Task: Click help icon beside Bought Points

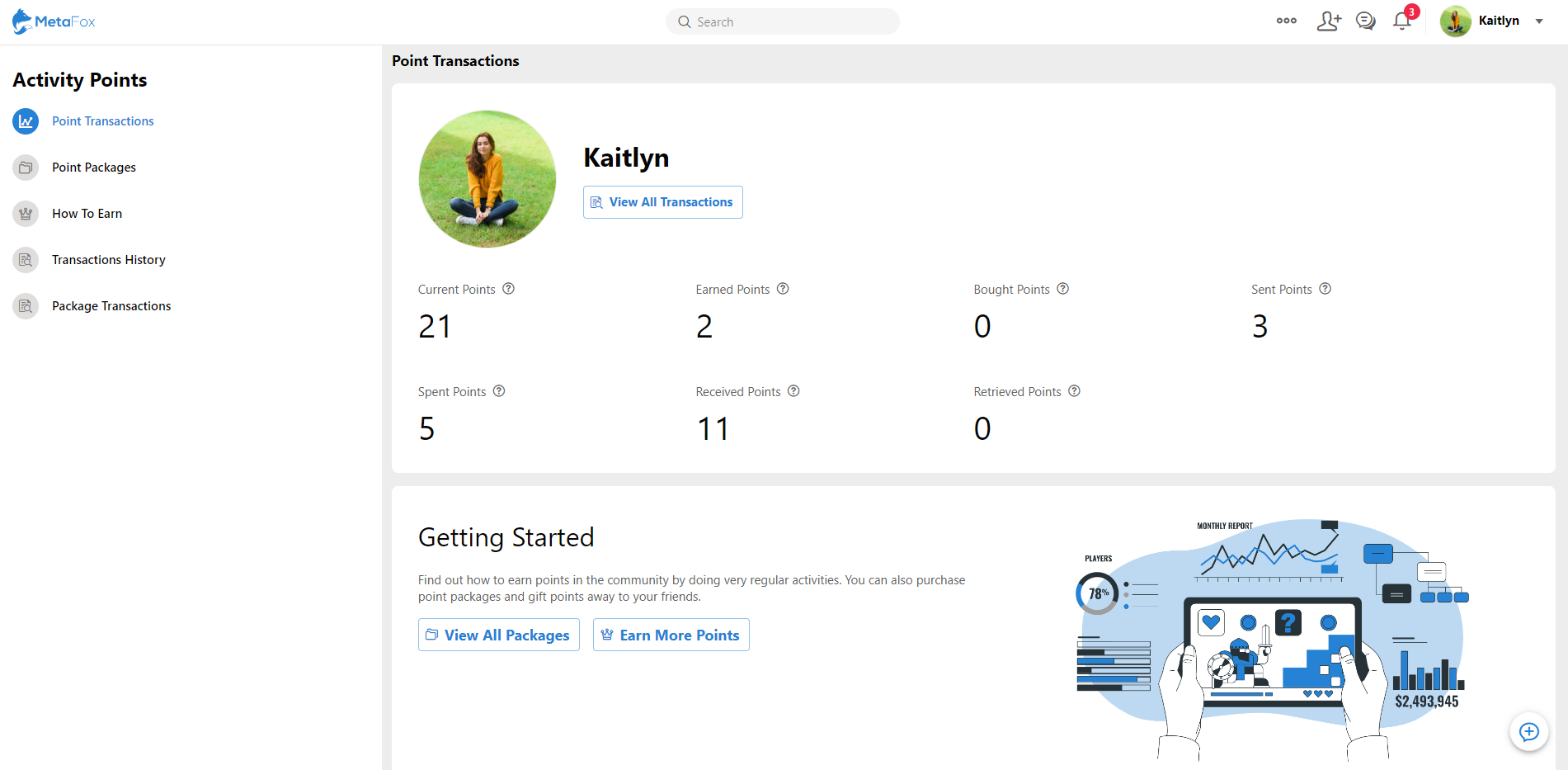Action: (x=1063, y=289)
